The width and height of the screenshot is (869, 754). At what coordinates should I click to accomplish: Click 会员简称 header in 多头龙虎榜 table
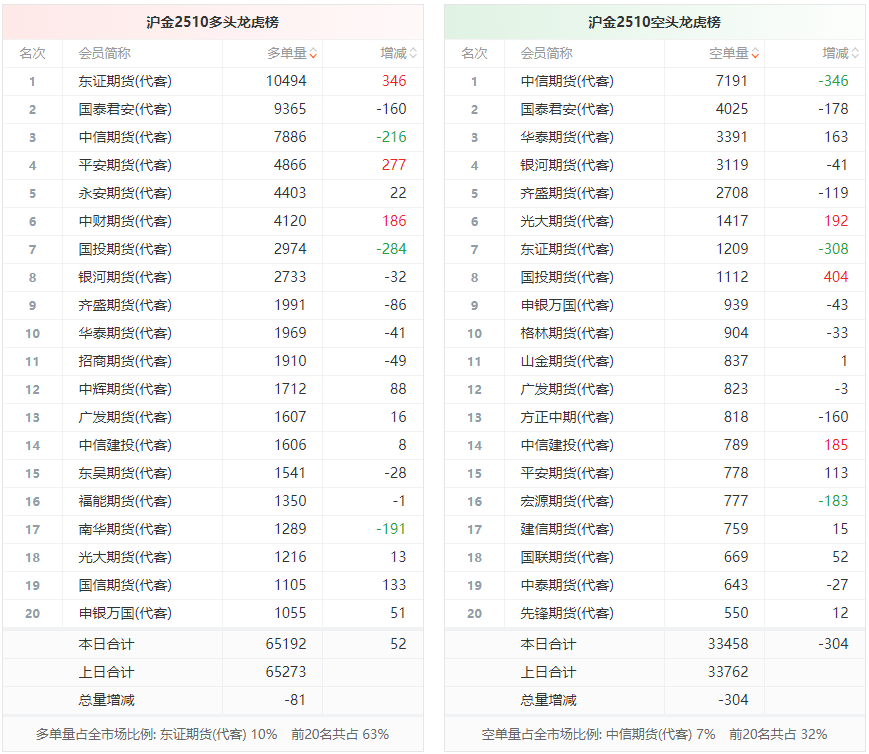(104, 54)
